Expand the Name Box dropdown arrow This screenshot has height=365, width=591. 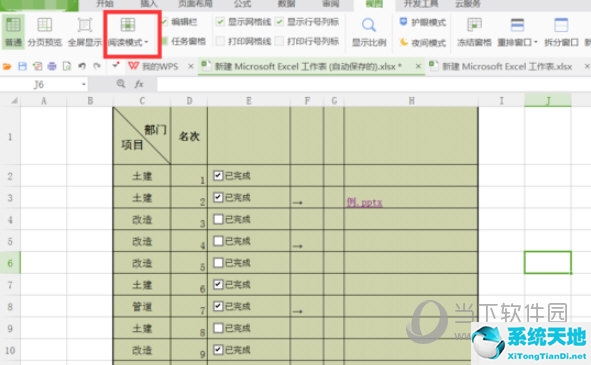click(x=83, y=84)
